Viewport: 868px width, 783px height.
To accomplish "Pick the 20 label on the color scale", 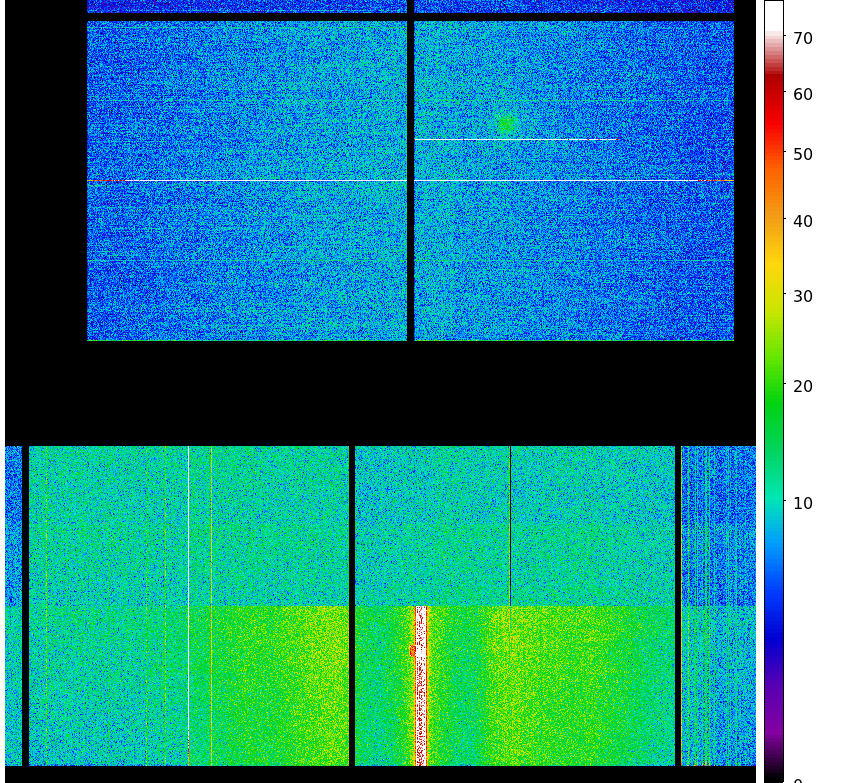I will pyautogui.click(x=802, y=387).
